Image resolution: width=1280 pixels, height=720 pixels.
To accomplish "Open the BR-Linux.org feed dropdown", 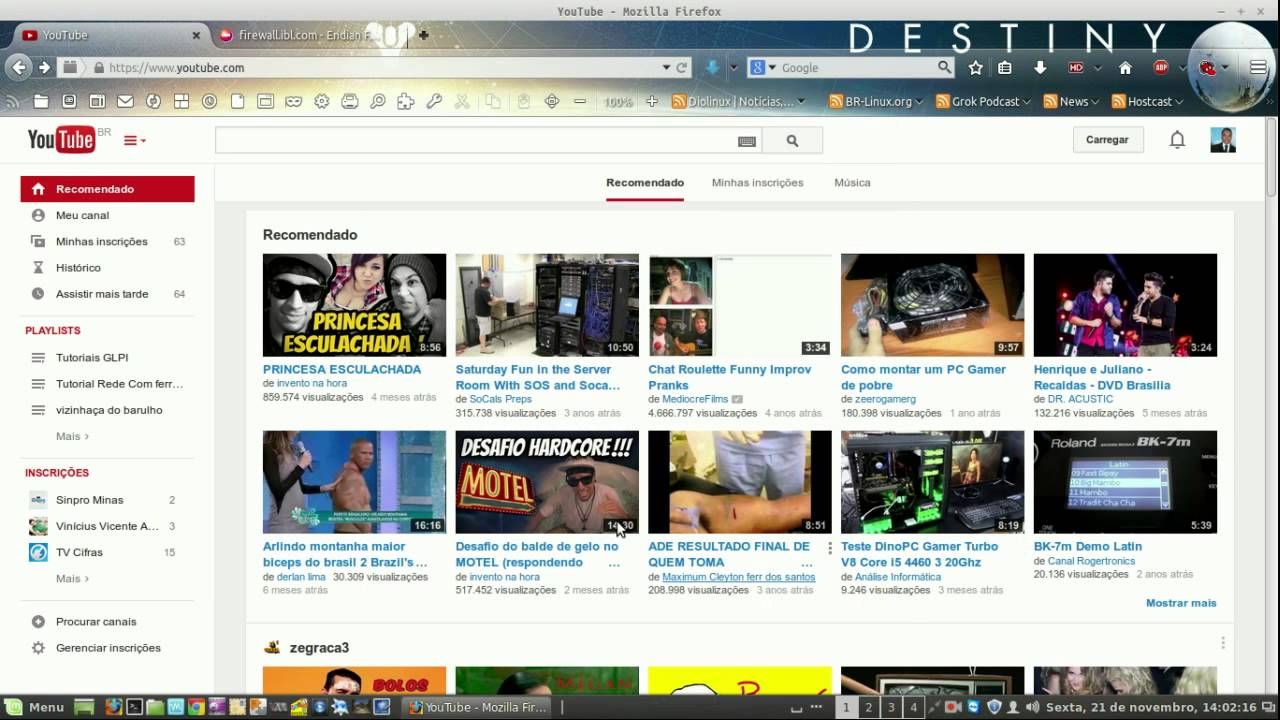I will point(877,101).
